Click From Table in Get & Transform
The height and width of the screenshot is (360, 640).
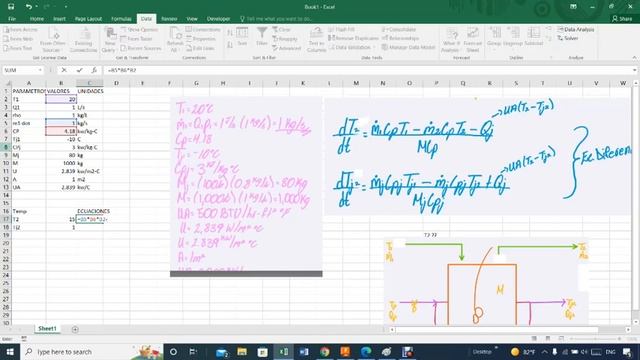pyautogui.click(x=136, y=39)
